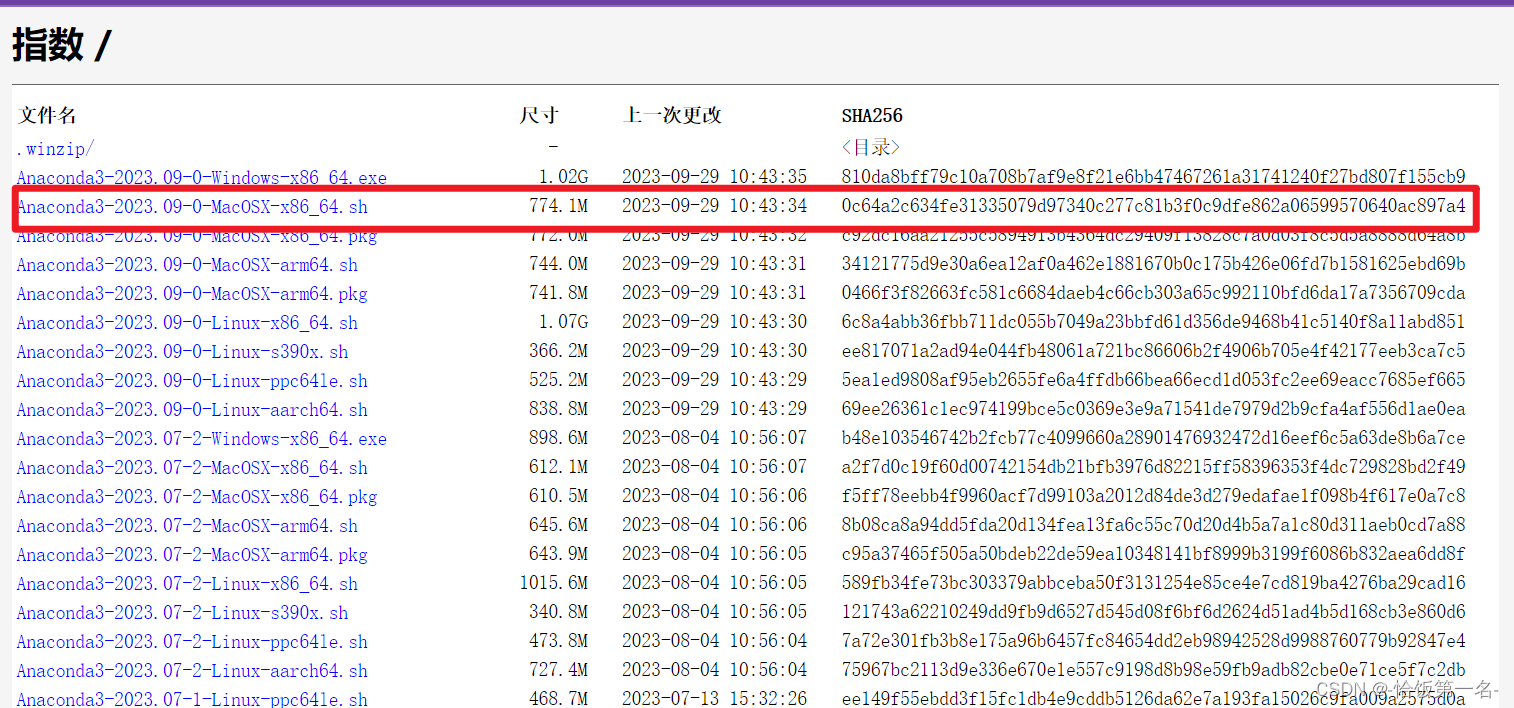Click the SHA256 hash starting 0466f3f82663
The width and height of the screenshot is (1514, 708).
point(1153,293)
